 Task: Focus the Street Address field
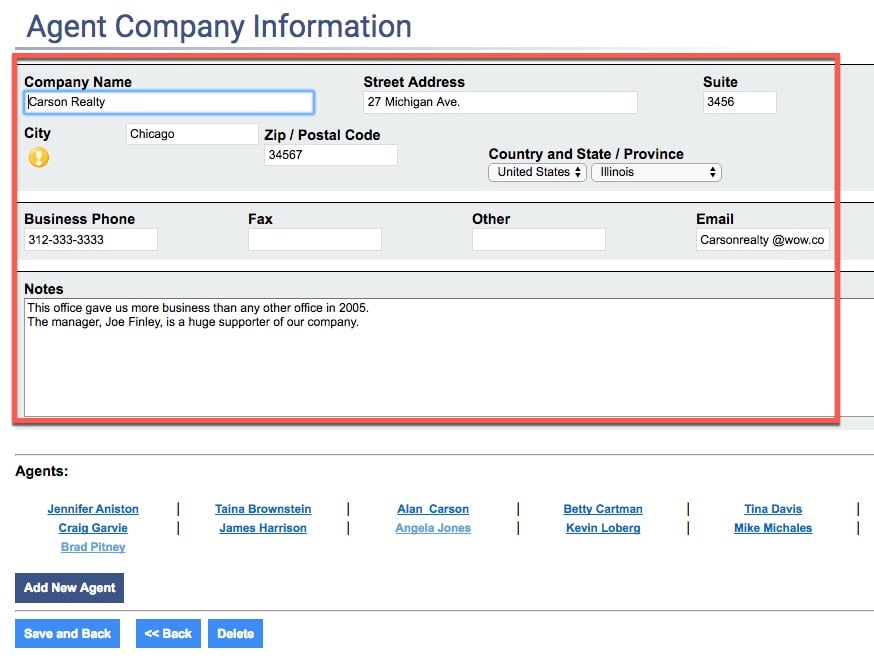(499, 102)
